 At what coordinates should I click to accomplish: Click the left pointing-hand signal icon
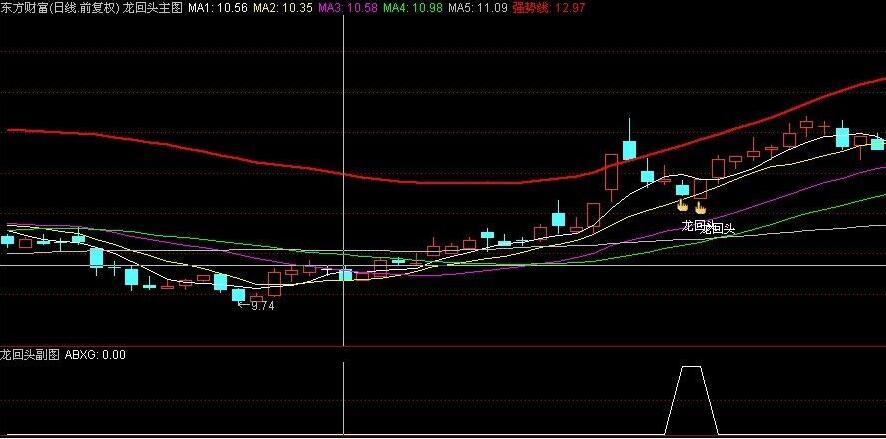[683, 204]
